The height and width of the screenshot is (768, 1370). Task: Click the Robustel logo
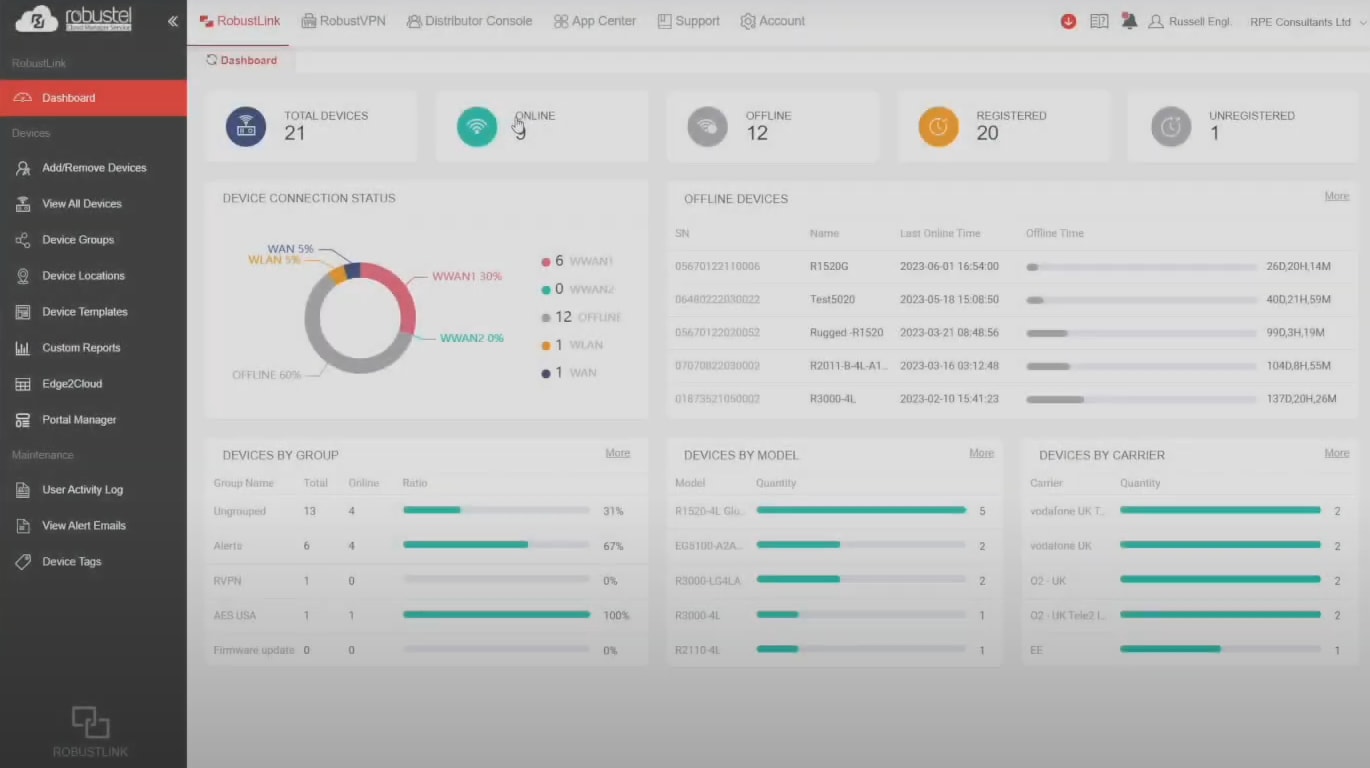74,19
